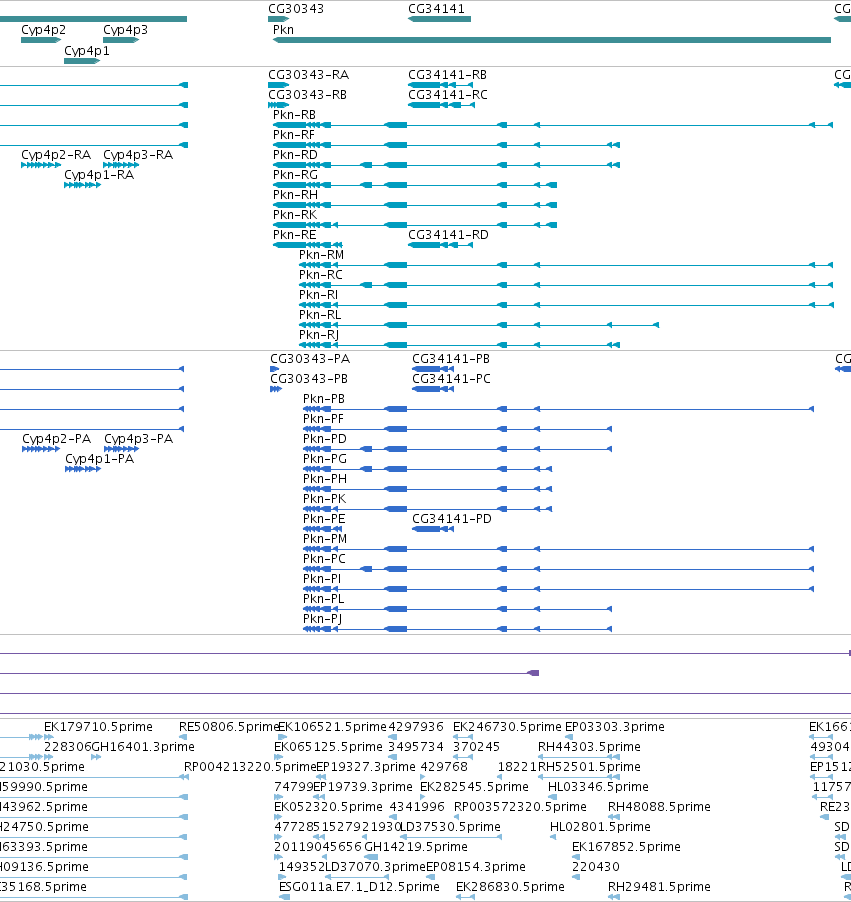Select the Pkn-PK protein
Viewport: 851px width, 902px height.
325,499
